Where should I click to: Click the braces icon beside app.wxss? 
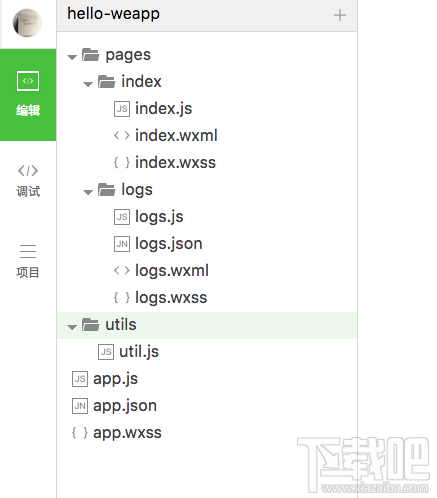click(80, 433)
